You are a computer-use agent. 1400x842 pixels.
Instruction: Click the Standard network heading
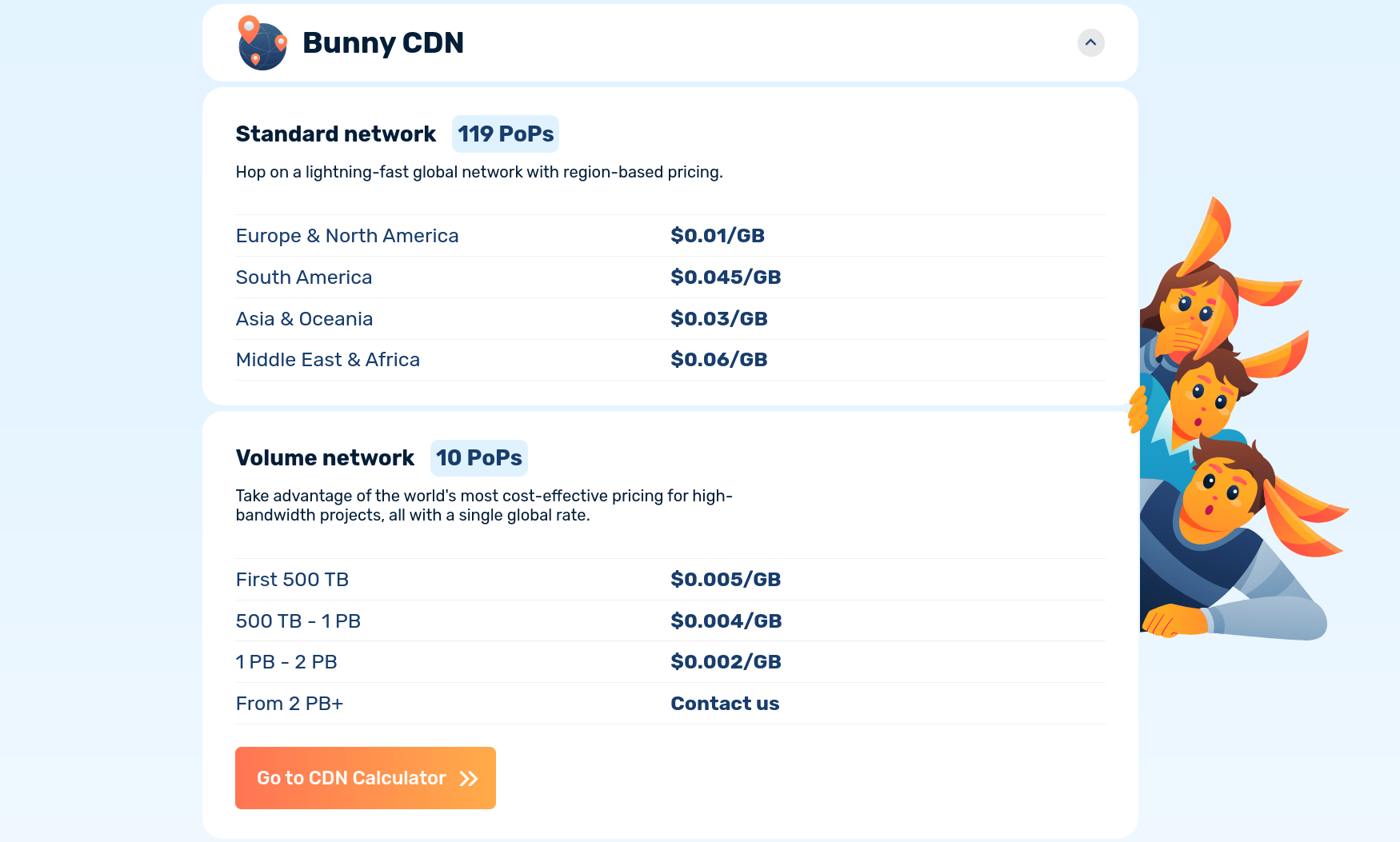335,134
